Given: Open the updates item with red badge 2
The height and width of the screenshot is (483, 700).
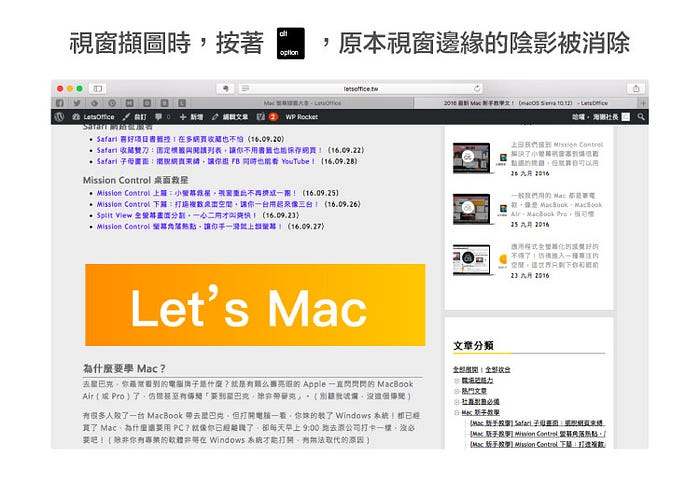Looking at the screenshot, I should 267,117.
